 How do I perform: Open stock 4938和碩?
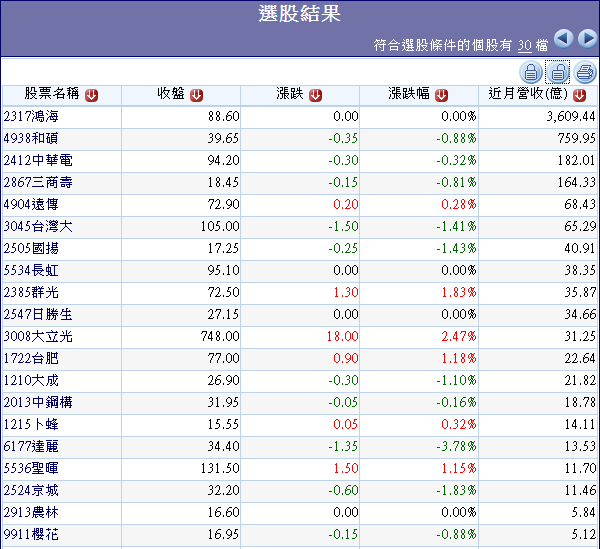tap(31, 138)
